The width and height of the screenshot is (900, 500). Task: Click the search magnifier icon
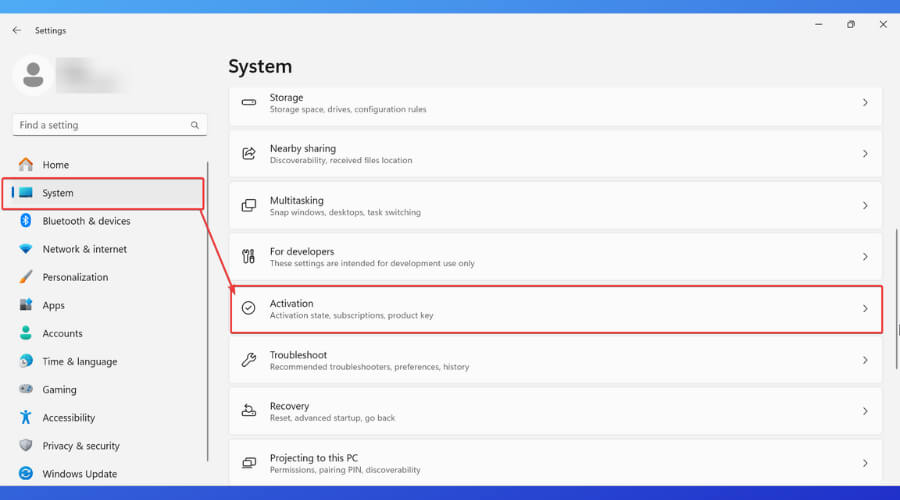click(195, 125)
